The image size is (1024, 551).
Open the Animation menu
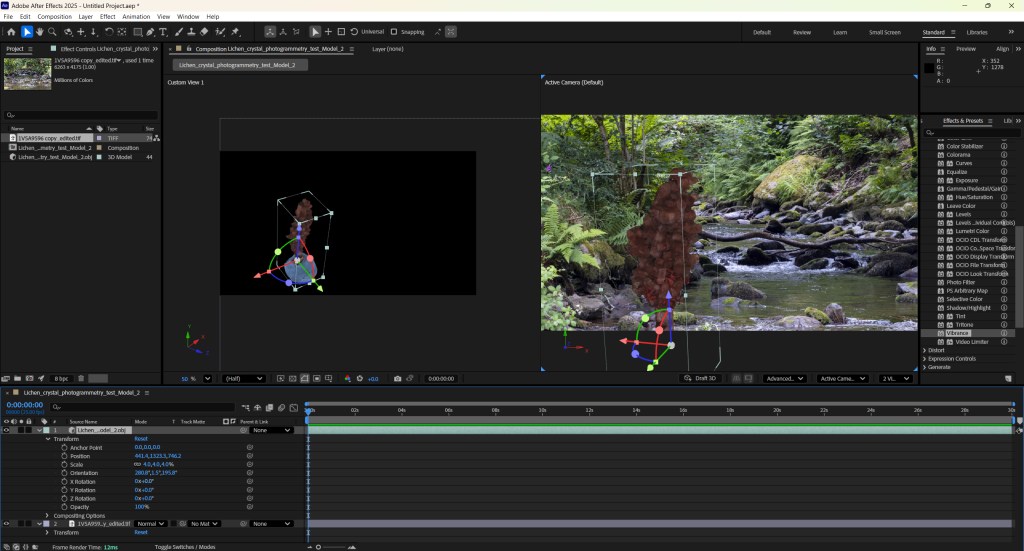coord(136,17)
